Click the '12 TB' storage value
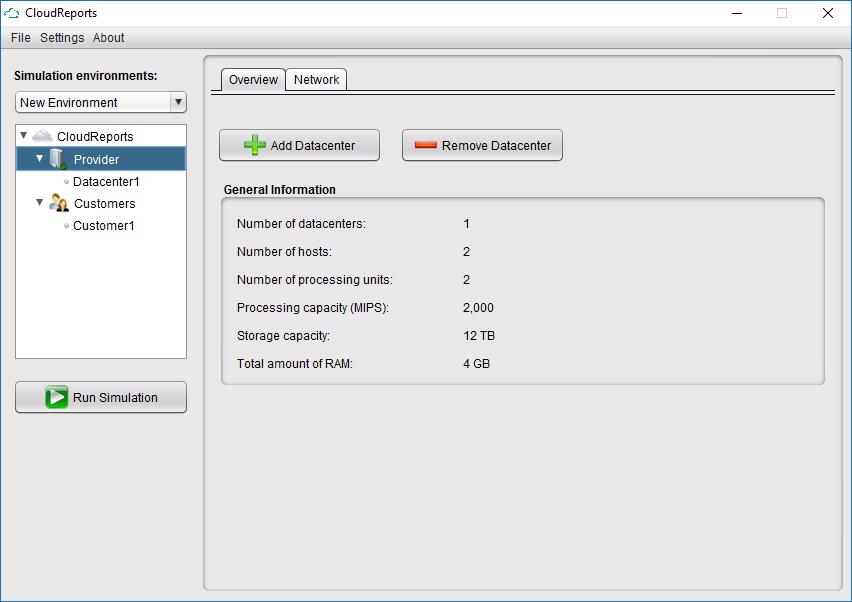 click(479, 336)
